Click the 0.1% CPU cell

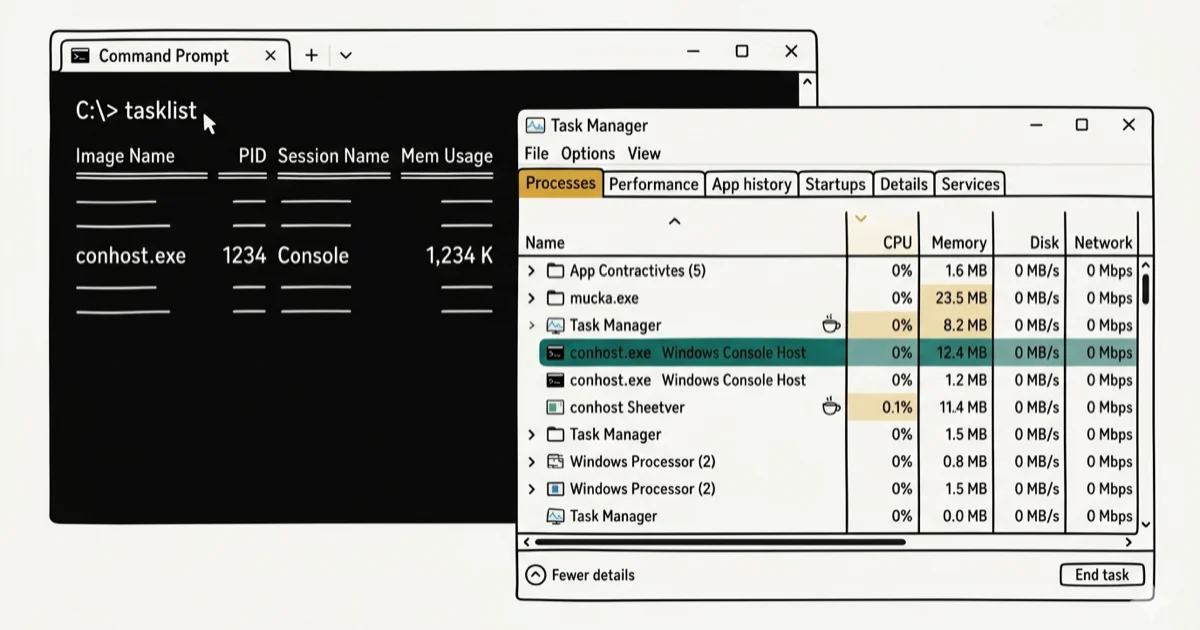[882, 407]
